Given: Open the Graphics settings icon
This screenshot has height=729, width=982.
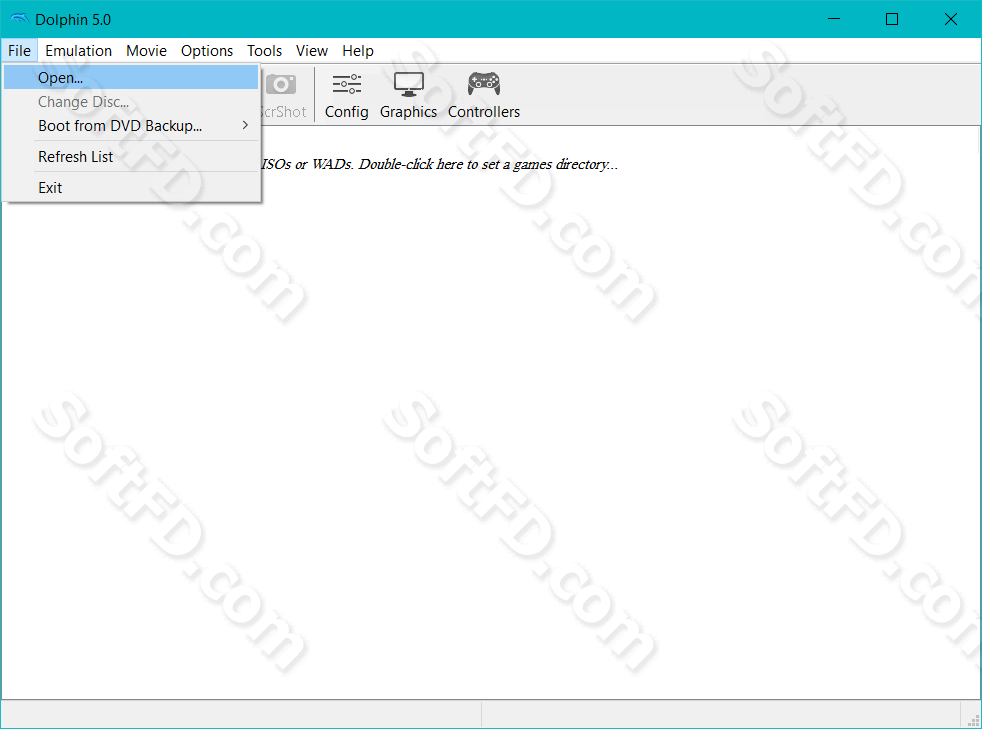Looking at the screenshot, I should (x=408, y=95).
